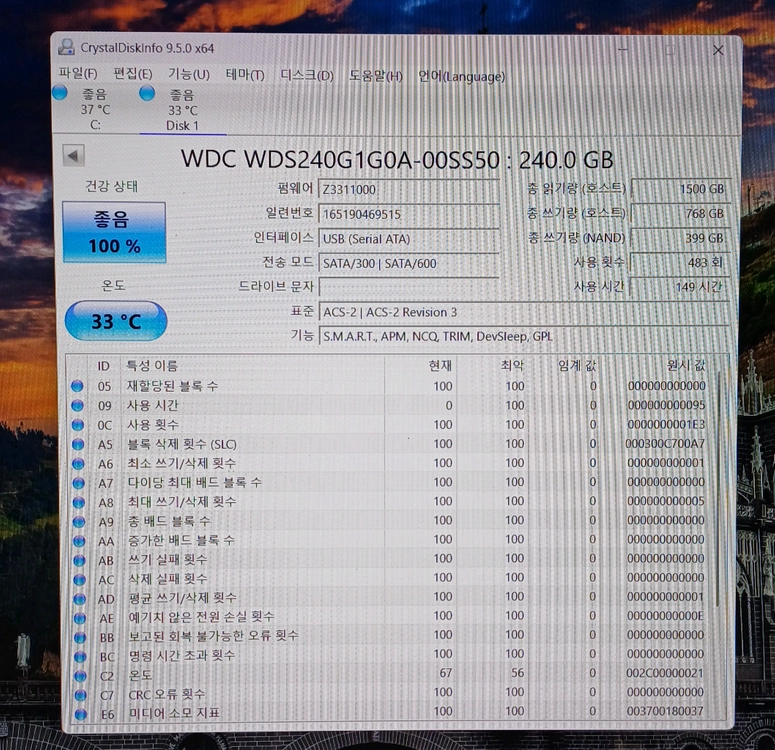Select the Disk 1 drive tab

point(182,109)
